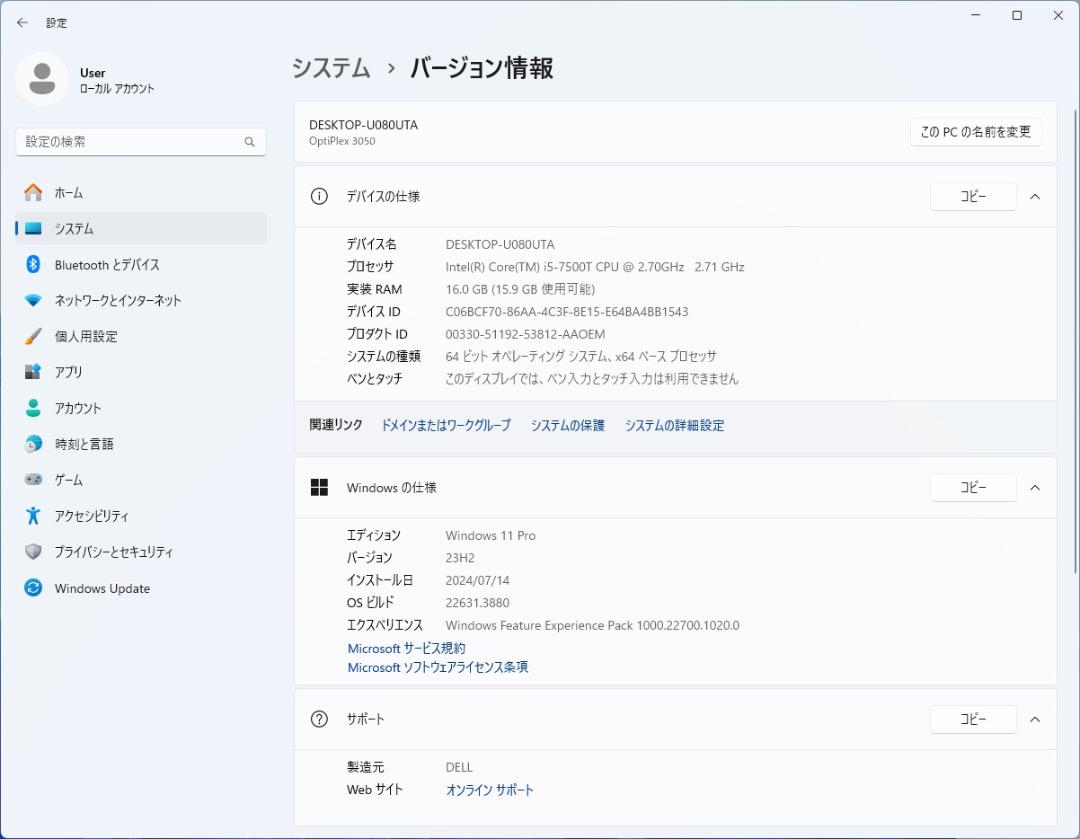This screenshot has height=839, width=1080.
Task: Open the User ローカル アカウント profile
Action: click(x=86, y=80)
